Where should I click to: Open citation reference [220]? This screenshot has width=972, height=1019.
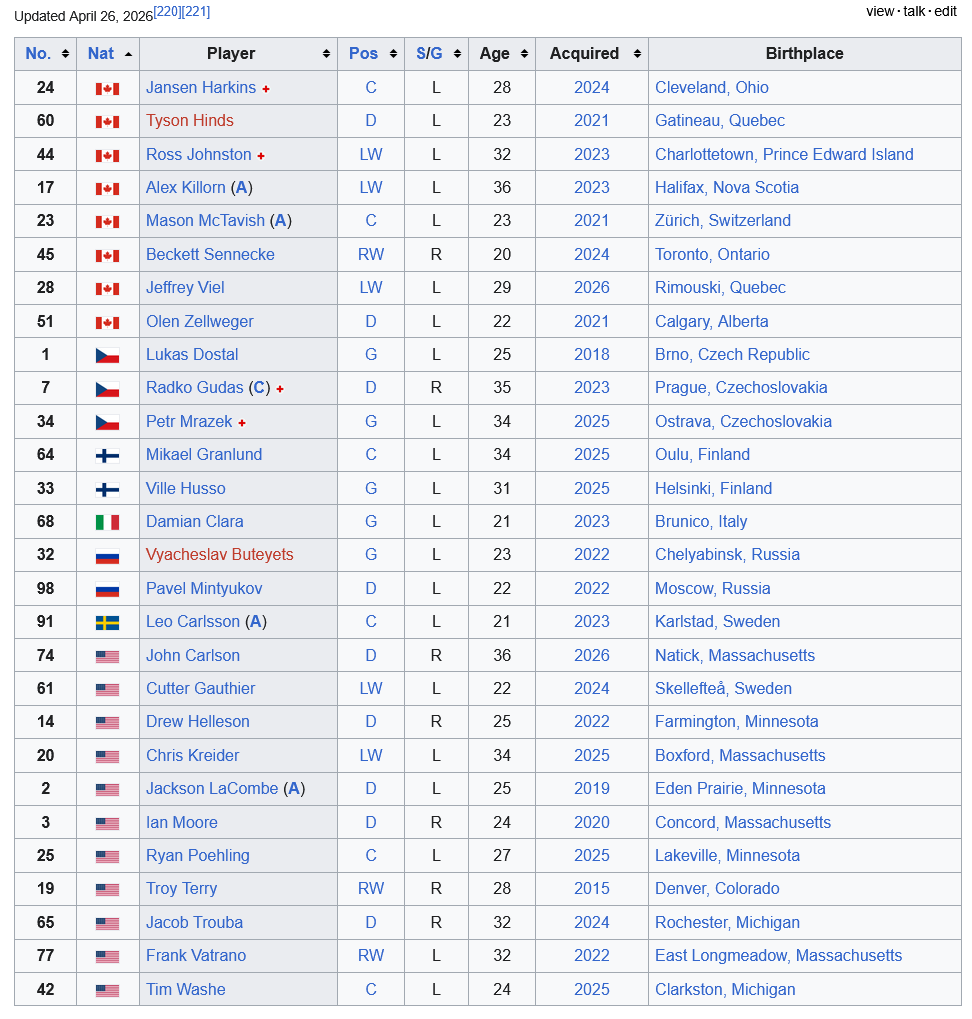(167, 12)
